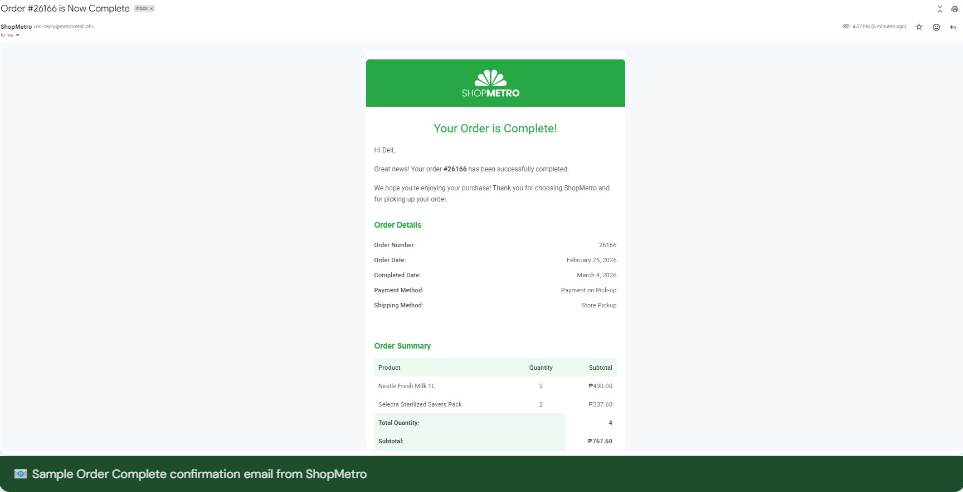Image resolution: width=963 pixels, height=492 pixels.
Task: Click the reply arrow icon
Action: tap(953, 27)
